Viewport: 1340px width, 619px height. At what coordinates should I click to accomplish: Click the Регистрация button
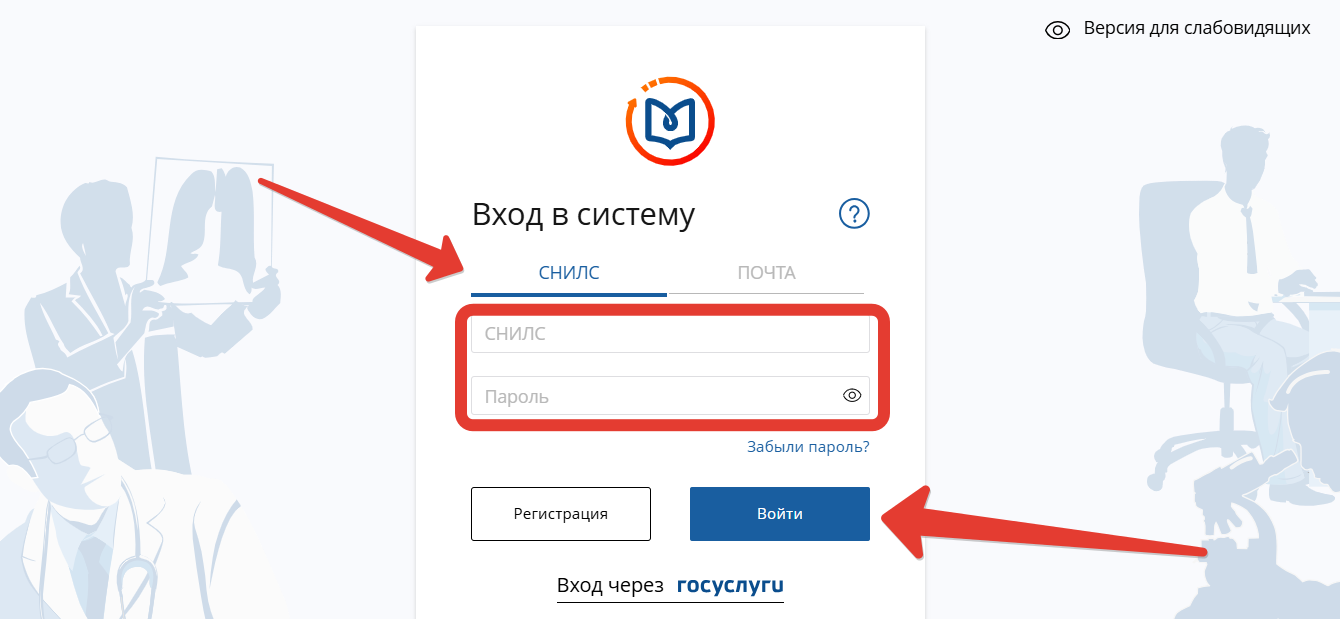click(561, 514)
